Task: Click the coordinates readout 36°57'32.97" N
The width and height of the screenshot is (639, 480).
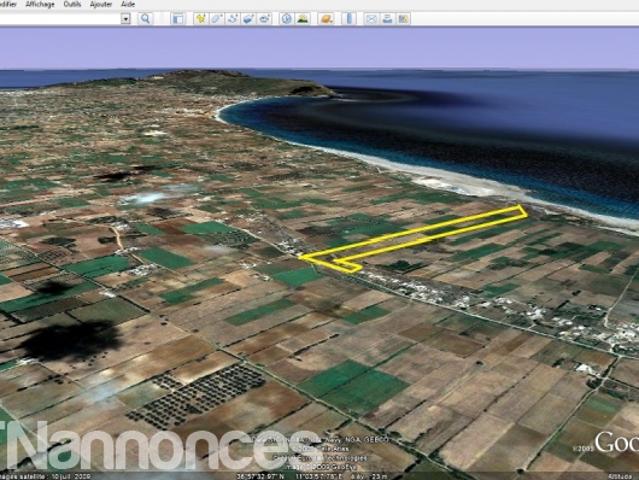Action: click(x=261, y=476)
